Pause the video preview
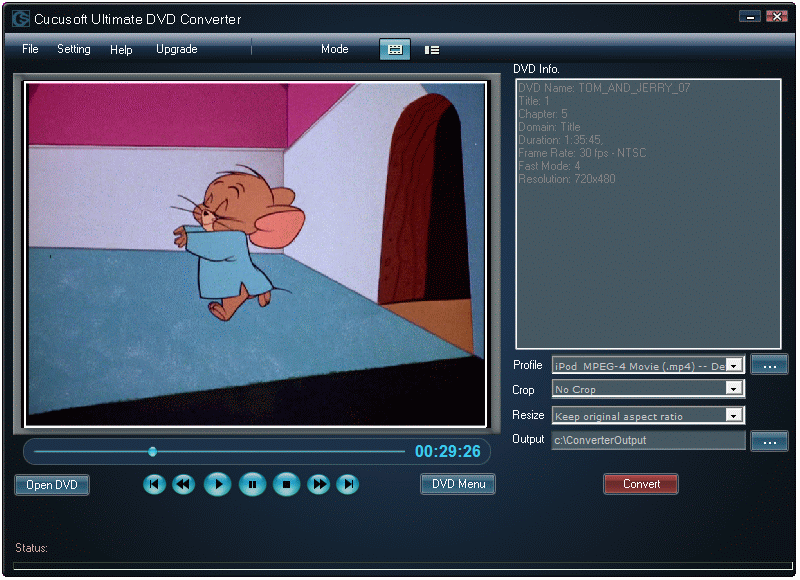Image resolution: width=800 pixels, height=580 pixels. coord(253,485)
